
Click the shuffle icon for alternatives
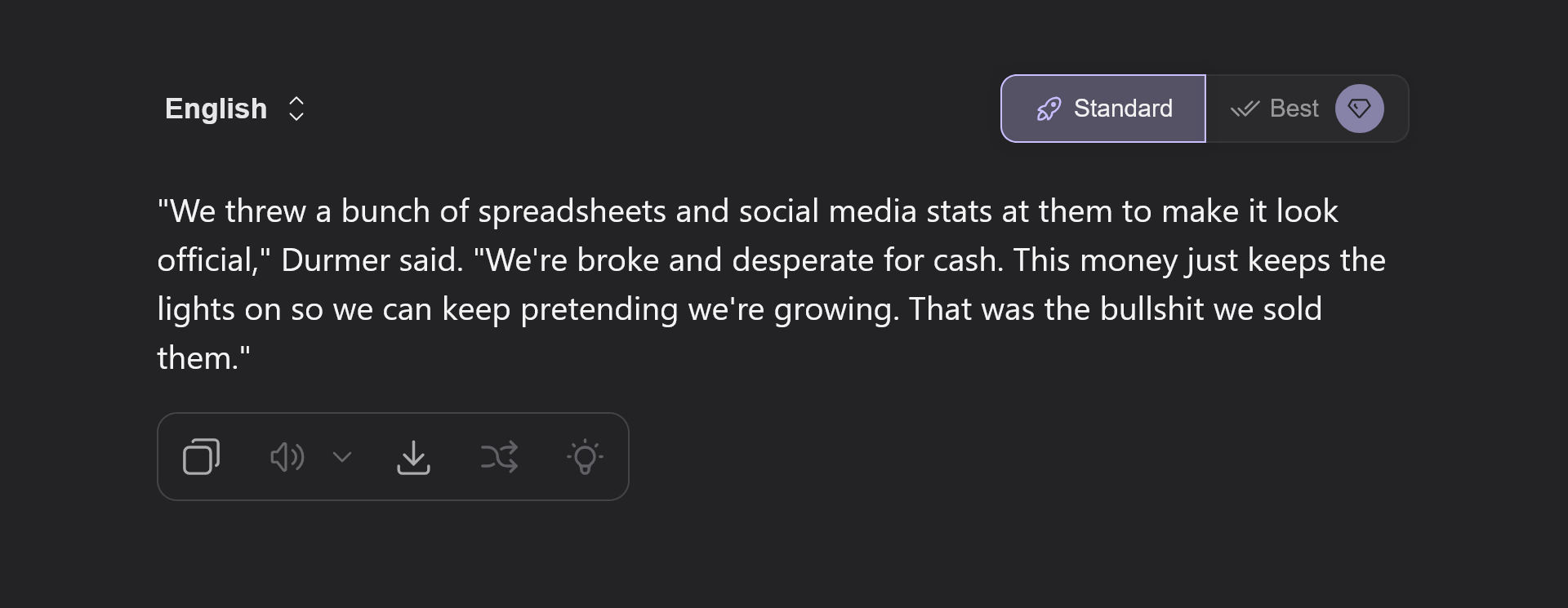point(499,457)
